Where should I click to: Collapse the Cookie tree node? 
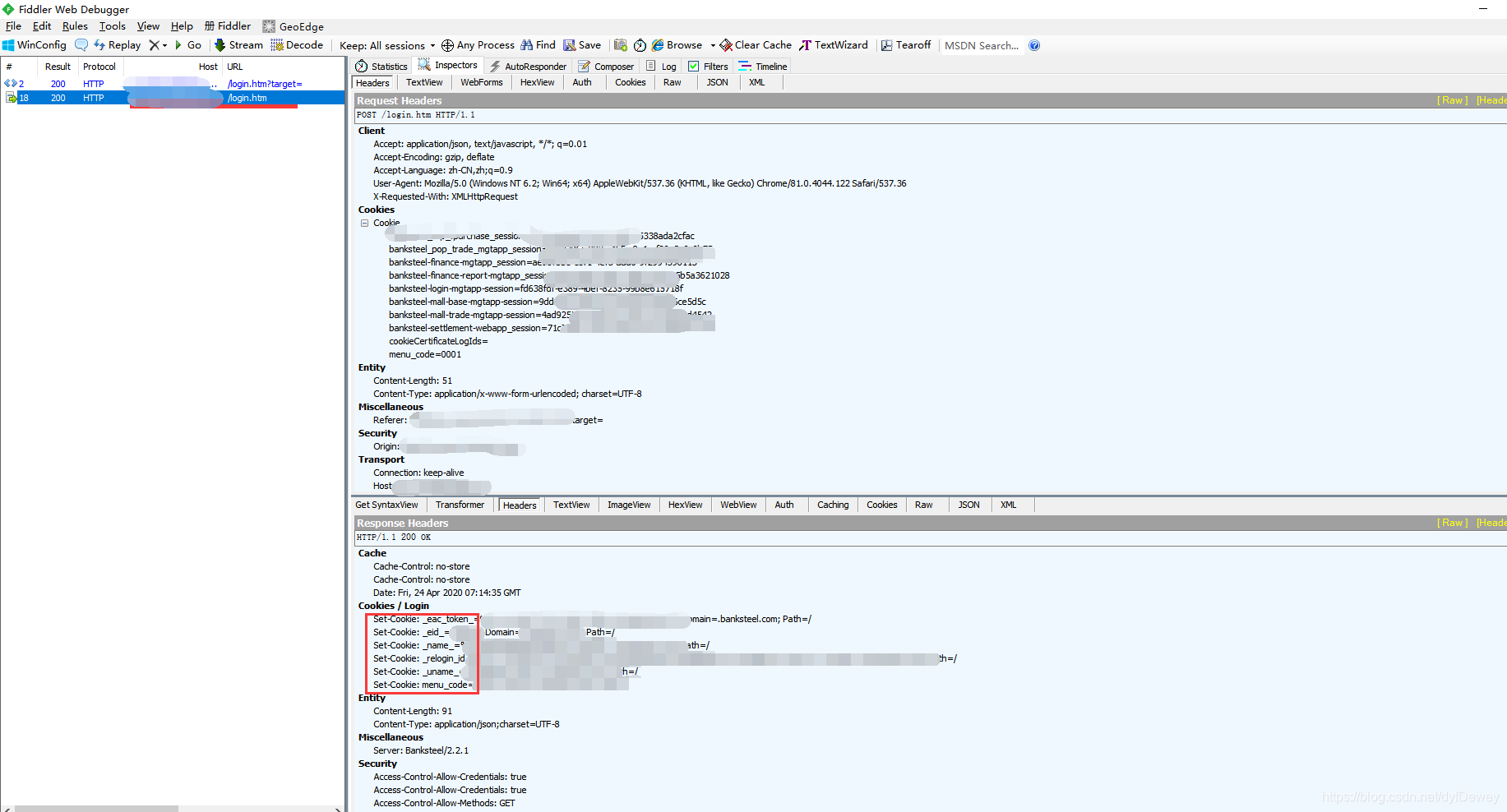(x=364, y=223)
